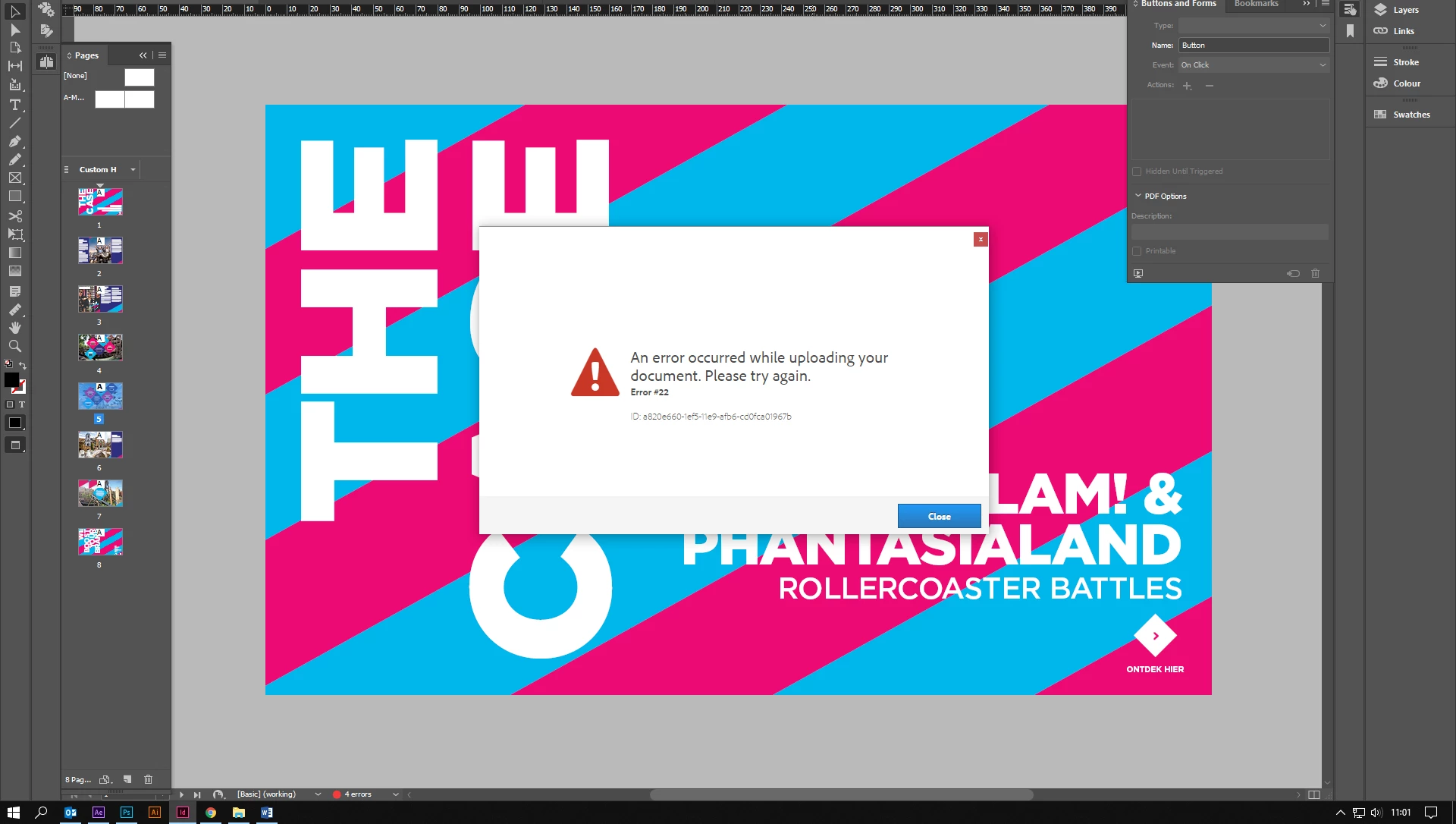
Task: Select the Hand tool
Action: [14, 328]
